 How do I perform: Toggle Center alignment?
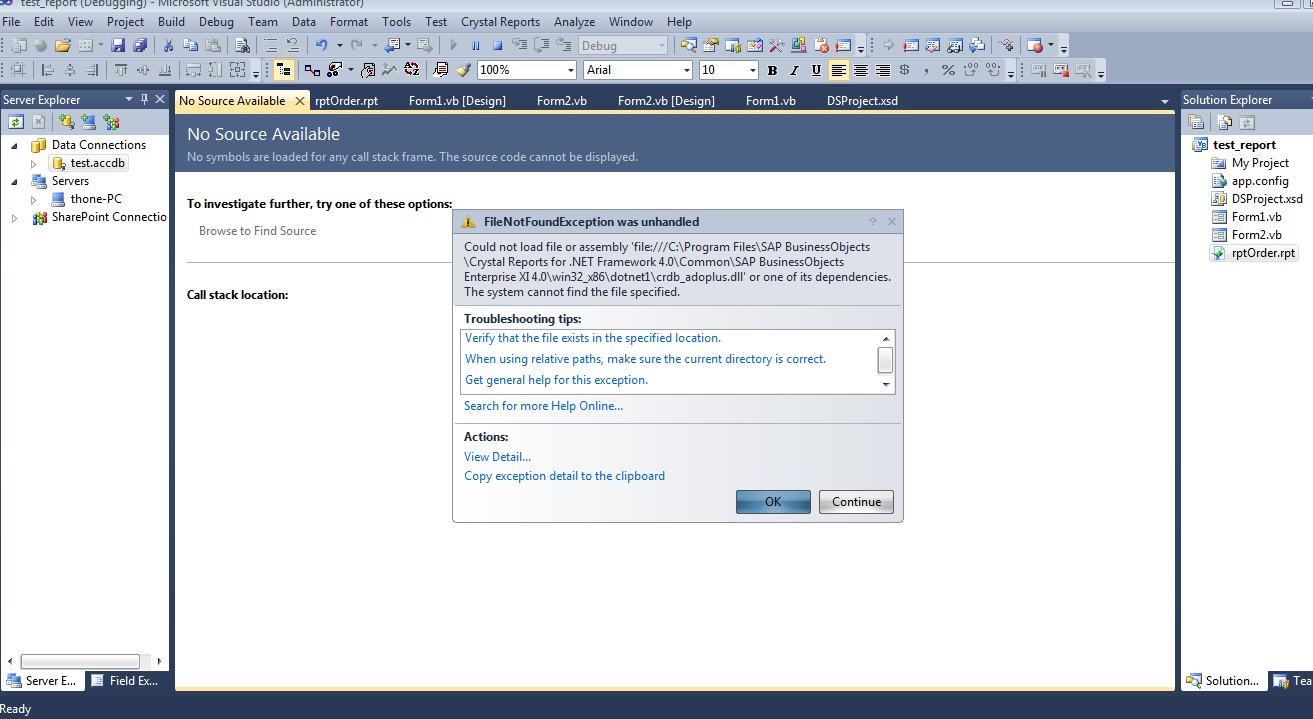click(861, 70)
